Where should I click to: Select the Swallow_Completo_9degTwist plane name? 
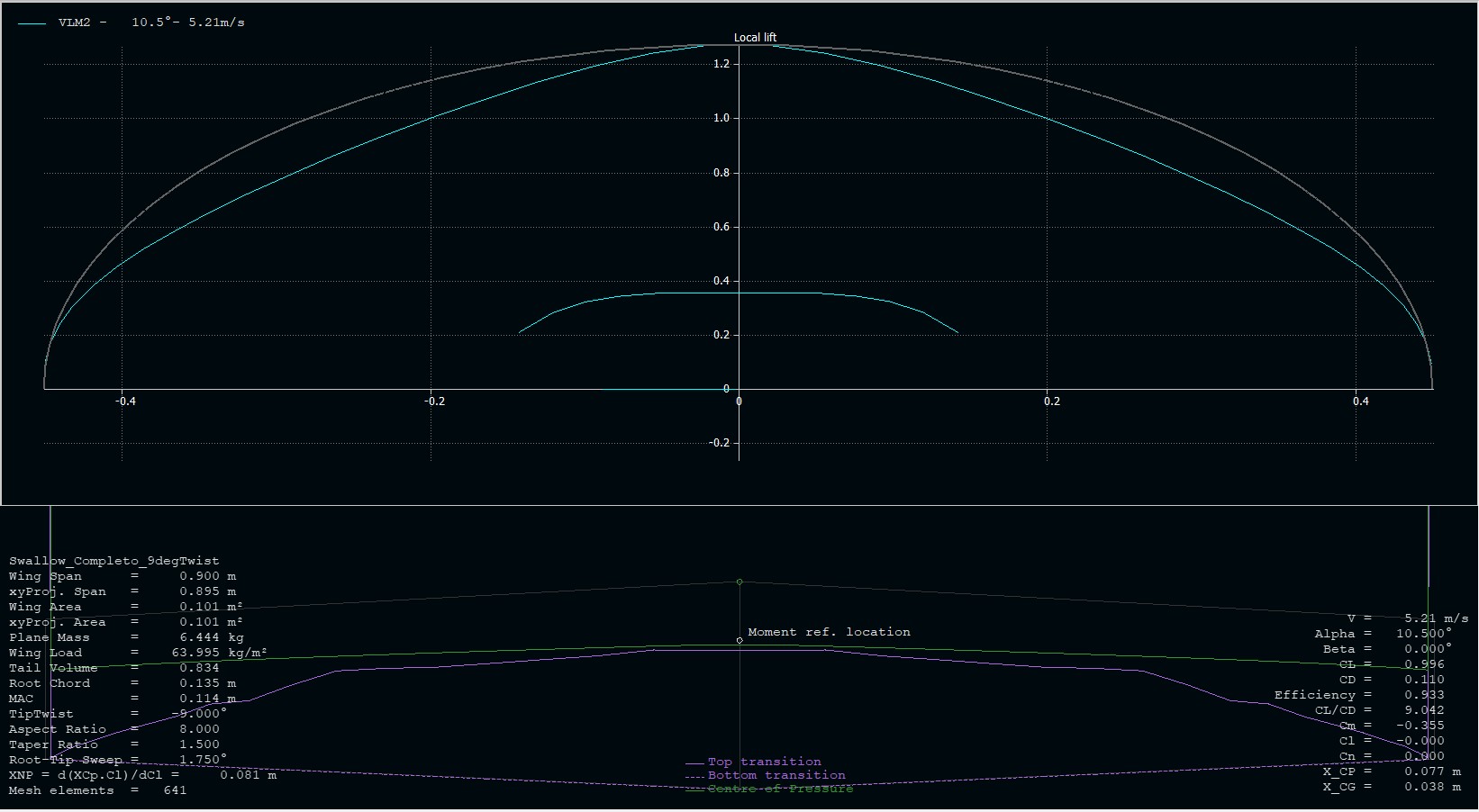click(x=114, y=561)
